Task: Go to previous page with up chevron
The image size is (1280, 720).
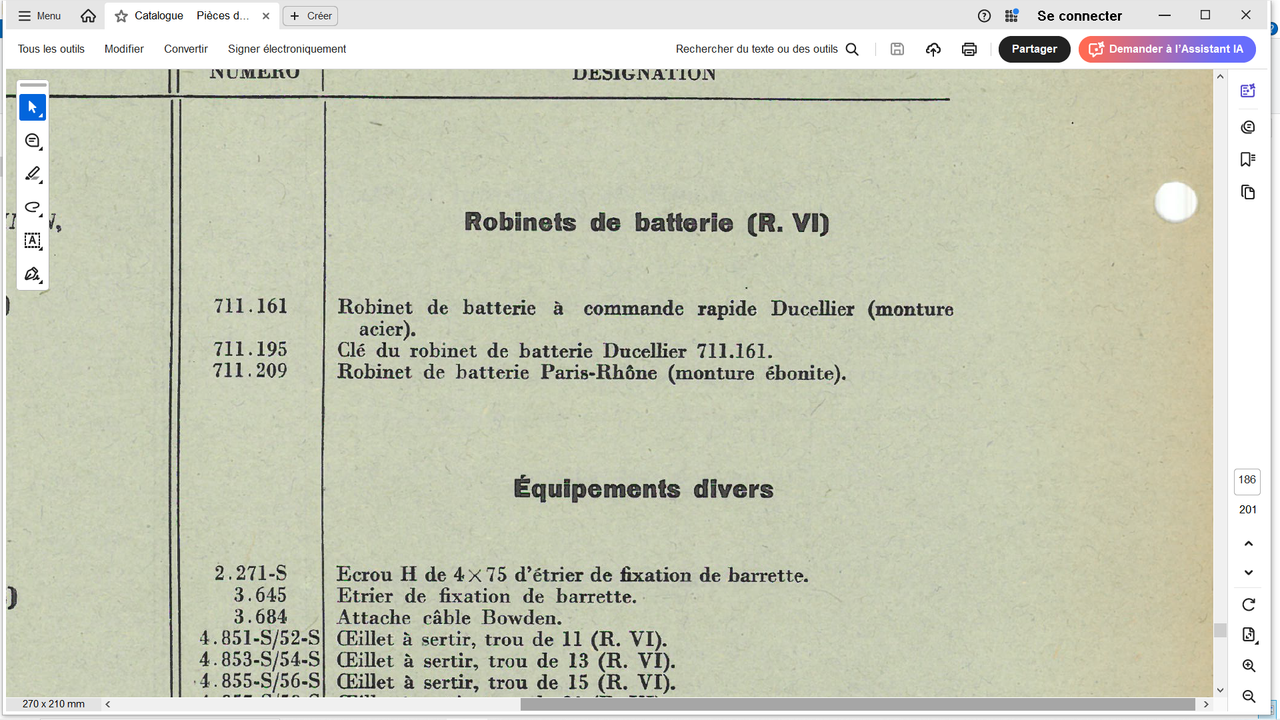Action: click(1248, 544)
